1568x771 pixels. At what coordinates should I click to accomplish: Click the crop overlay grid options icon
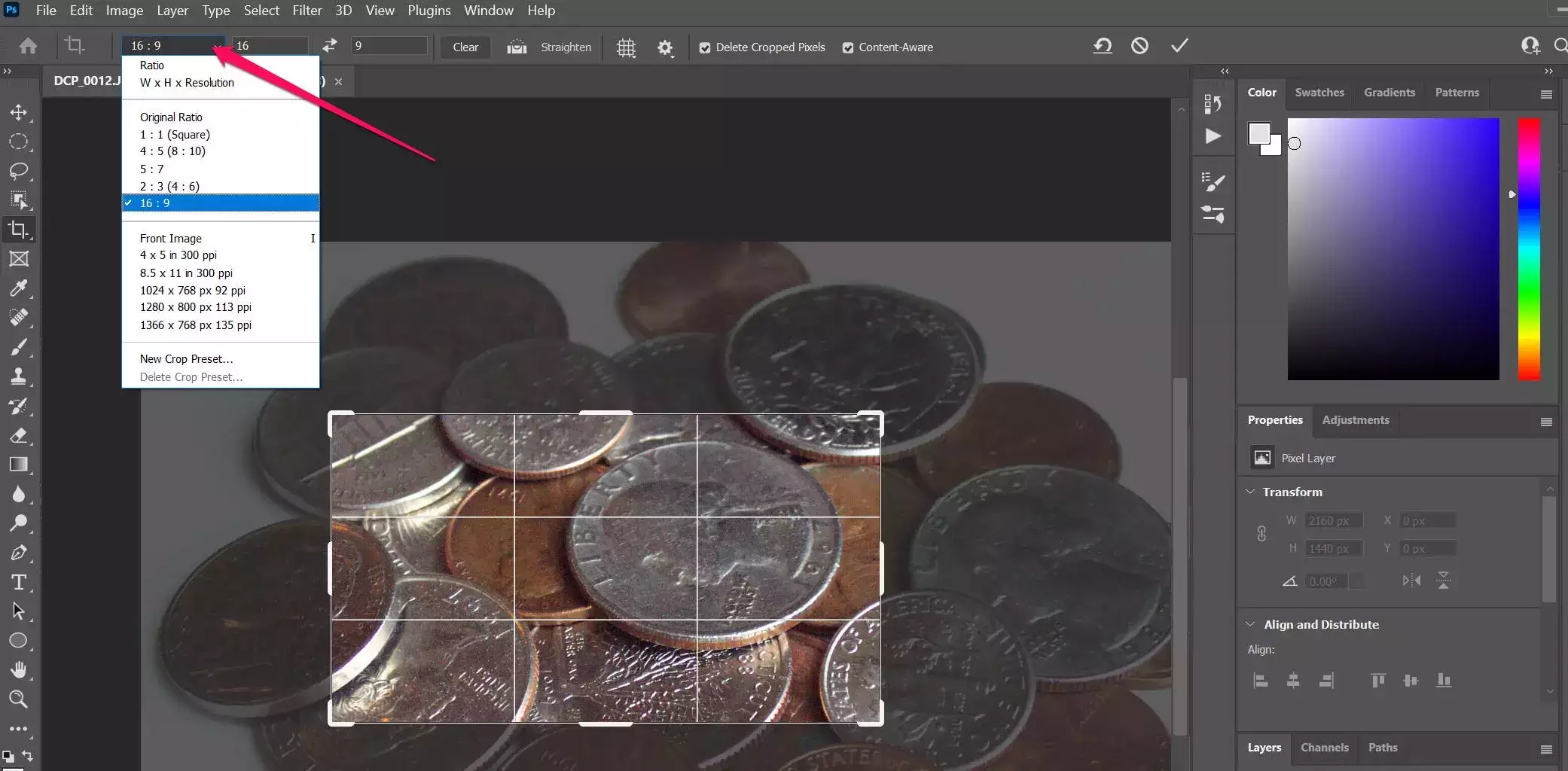[626, 47]
